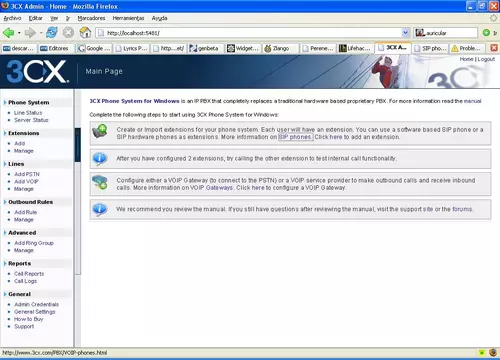Click the info icon beside manual recommendation
Viewport: 500px width, 360px height.
coord(100,209)
